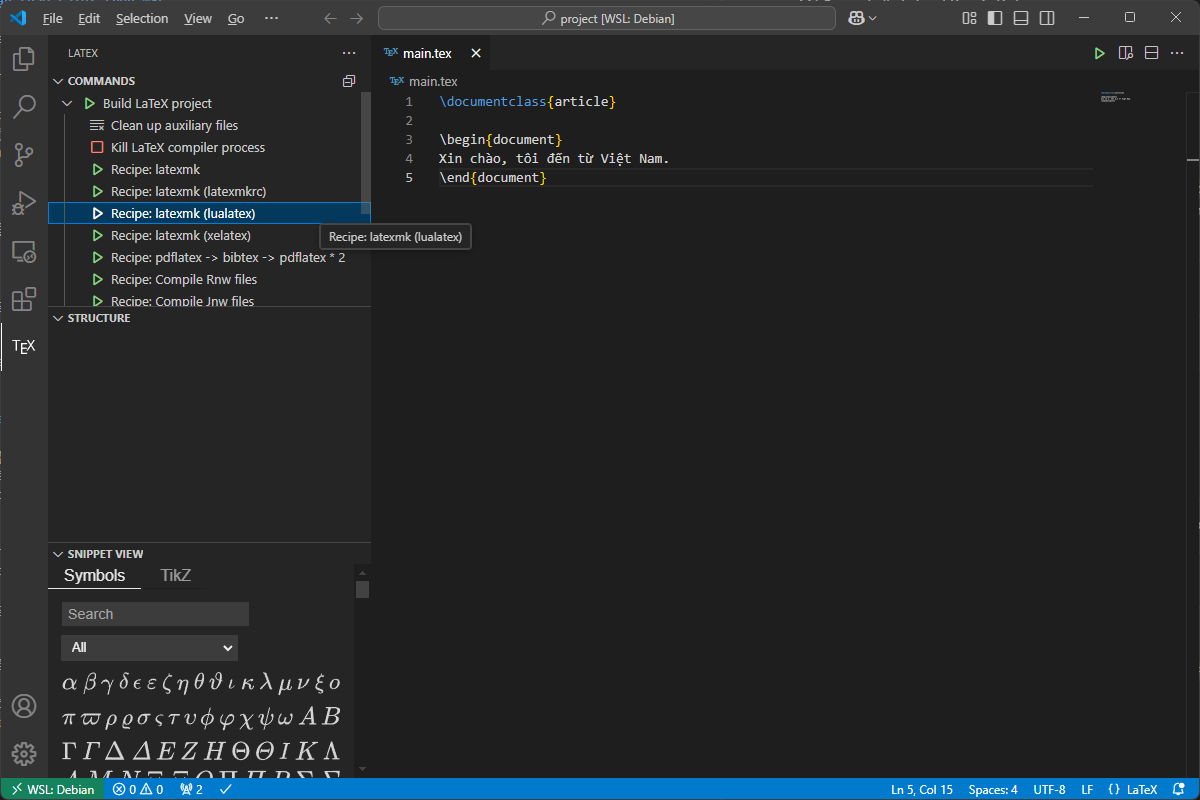
Task: Open the TeX sidebar icon
Action: [23, 346]
